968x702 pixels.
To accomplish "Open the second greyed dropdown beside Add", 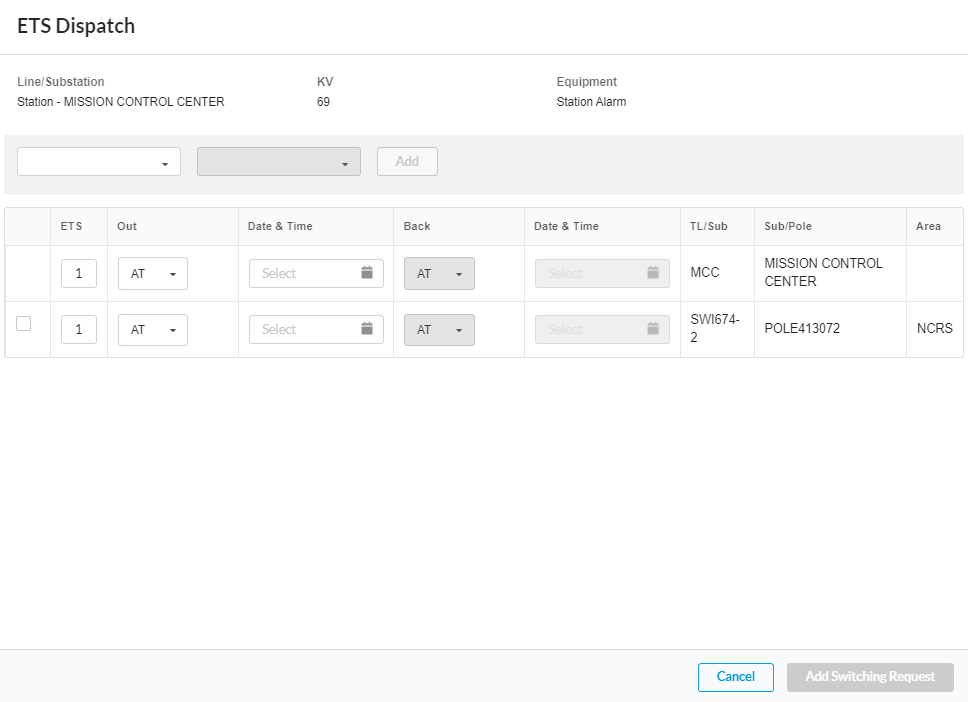I will (x=279, y=162).
